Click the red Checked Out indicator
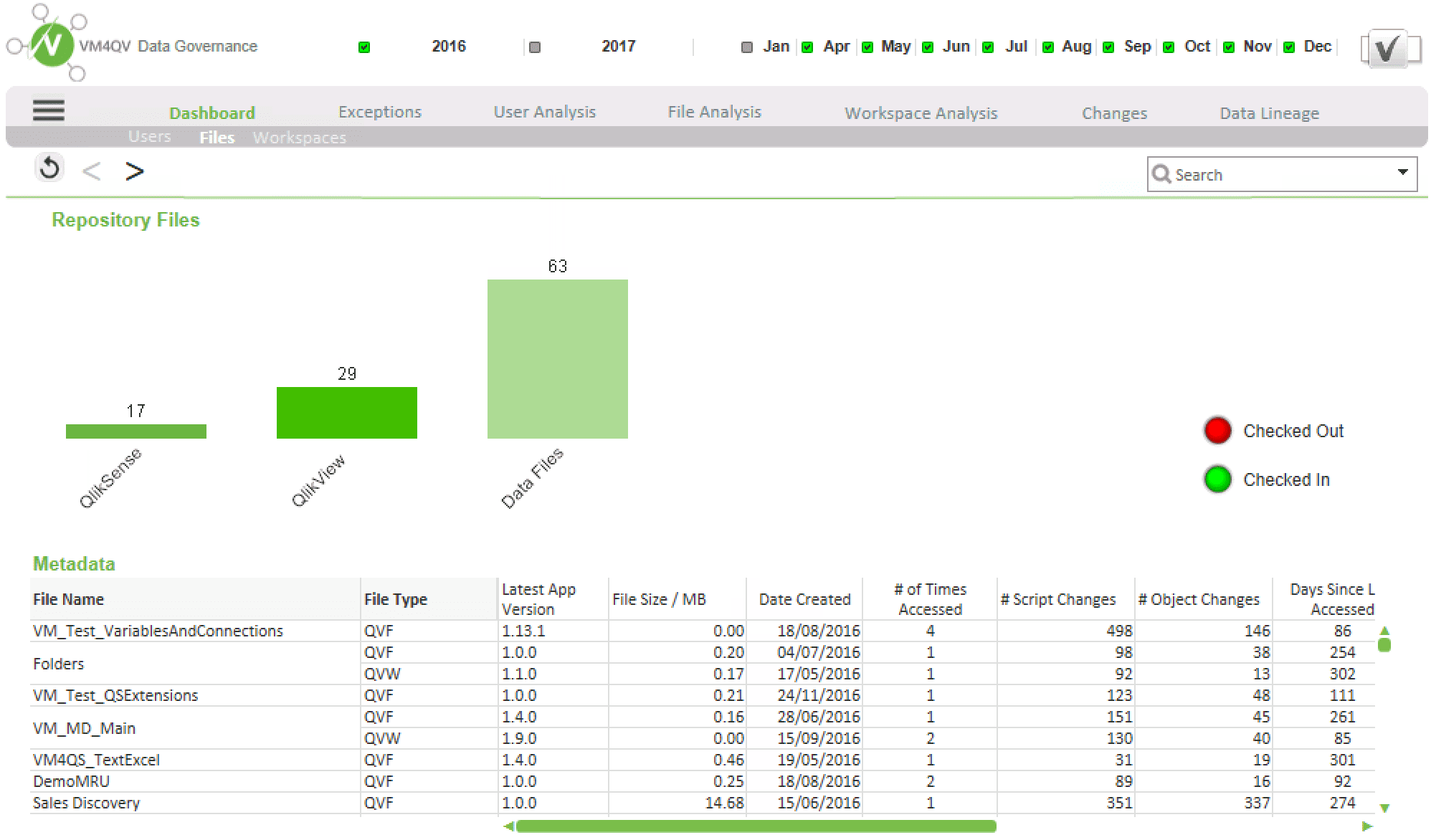Screen dimensions: 1431x840 (x=1217, y=430)
